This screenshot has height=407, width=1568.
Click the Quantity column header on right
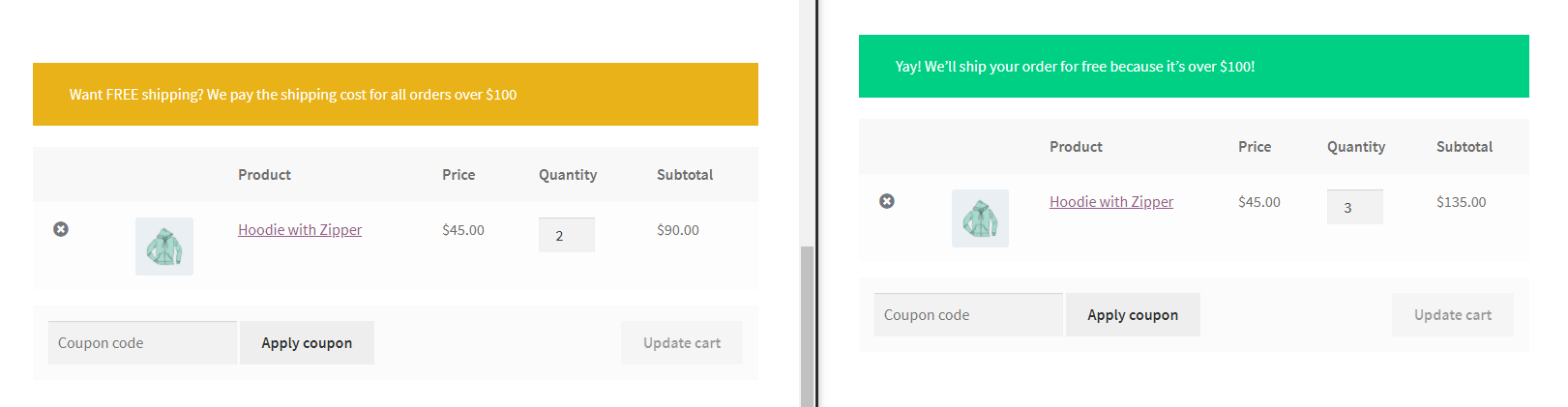(x=1356, y=147)
